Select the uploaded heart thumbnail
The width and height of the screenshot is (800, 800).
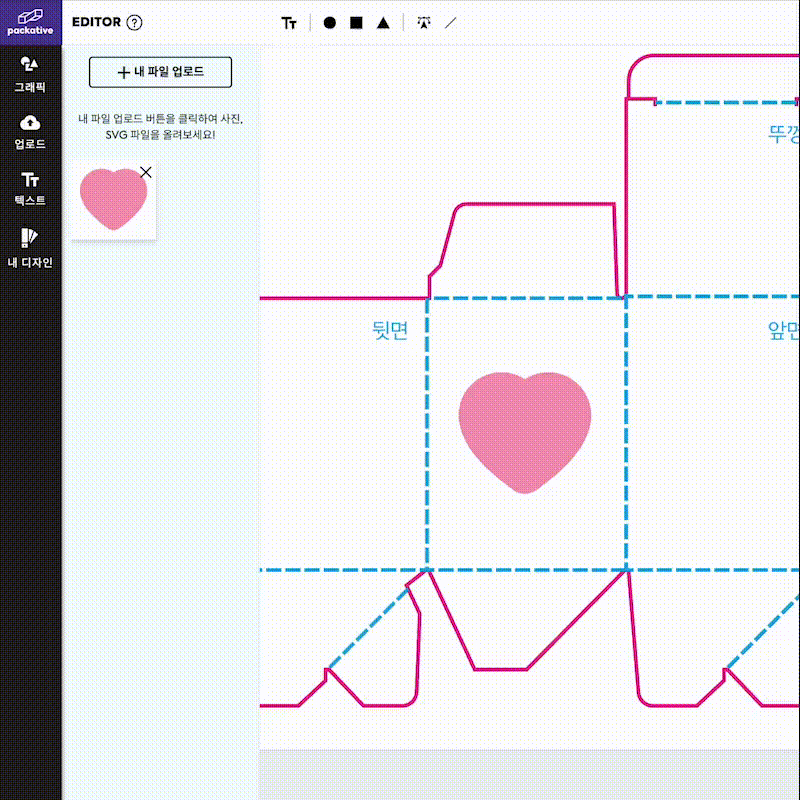[x=113, y=200]
